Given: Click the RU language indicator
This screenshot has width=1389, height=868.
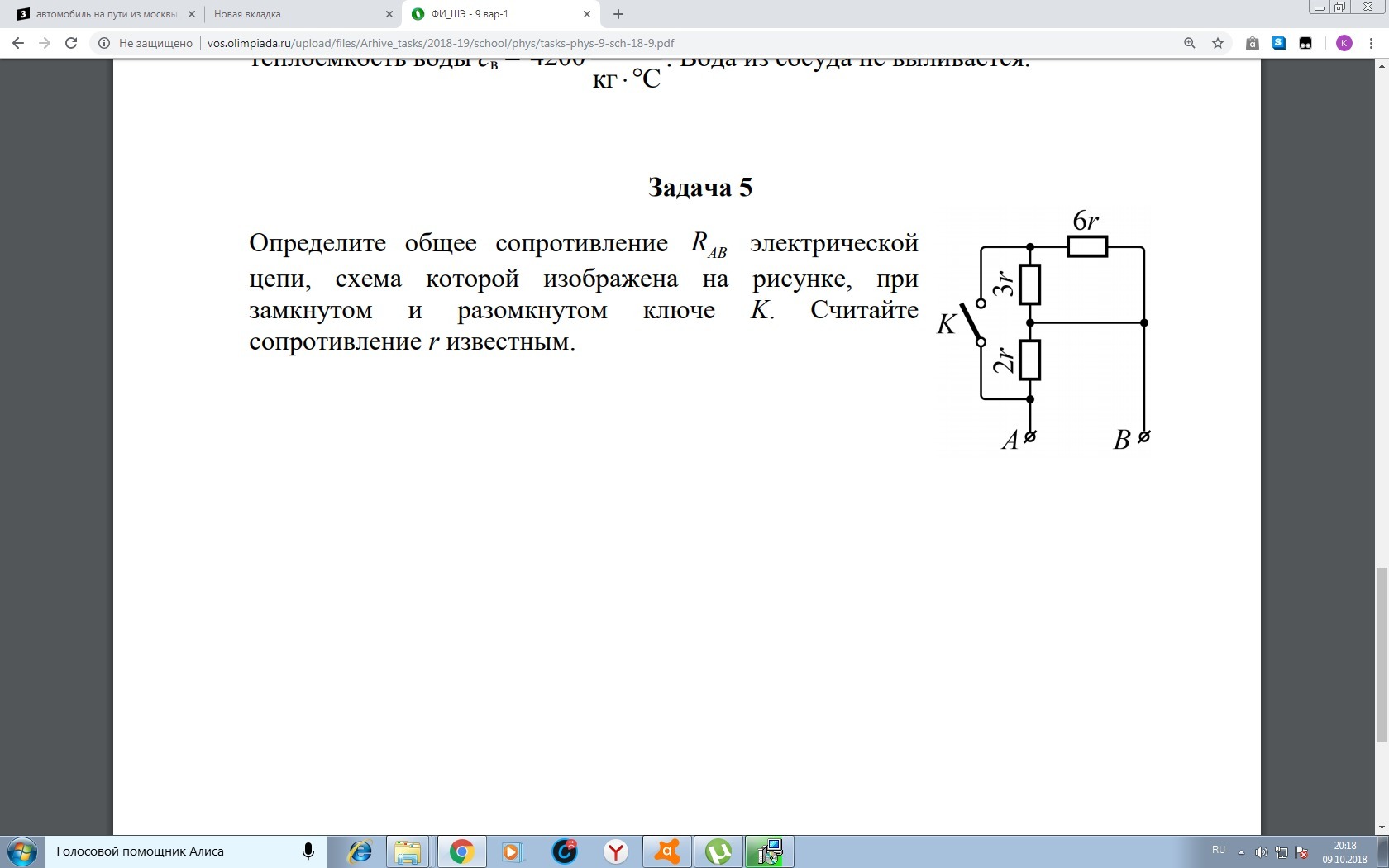Looking at the screenshot, I should tap(1219, 850).
